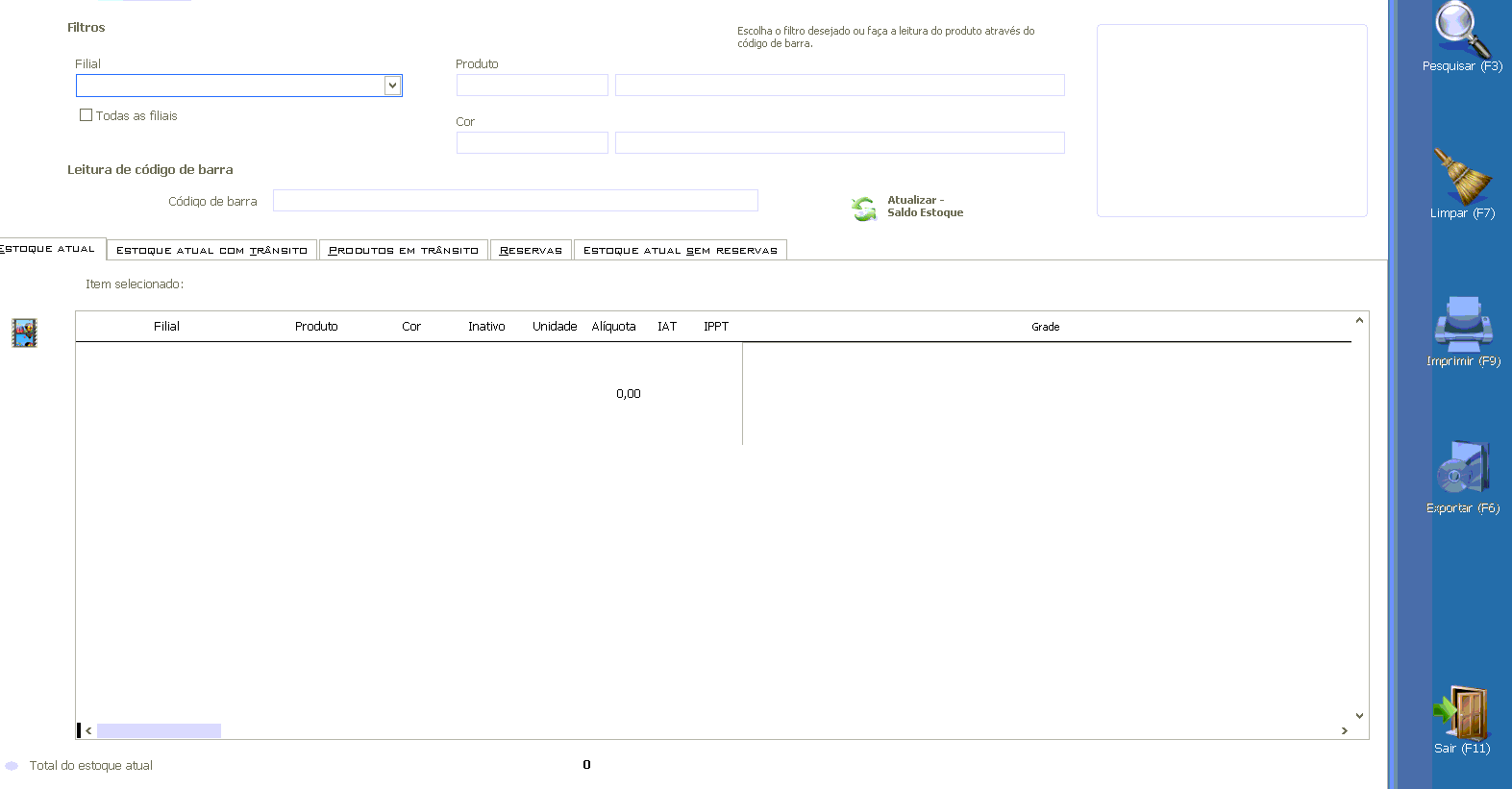Switch to Estoque Atual com Trânsito tab

pos(211,251)
